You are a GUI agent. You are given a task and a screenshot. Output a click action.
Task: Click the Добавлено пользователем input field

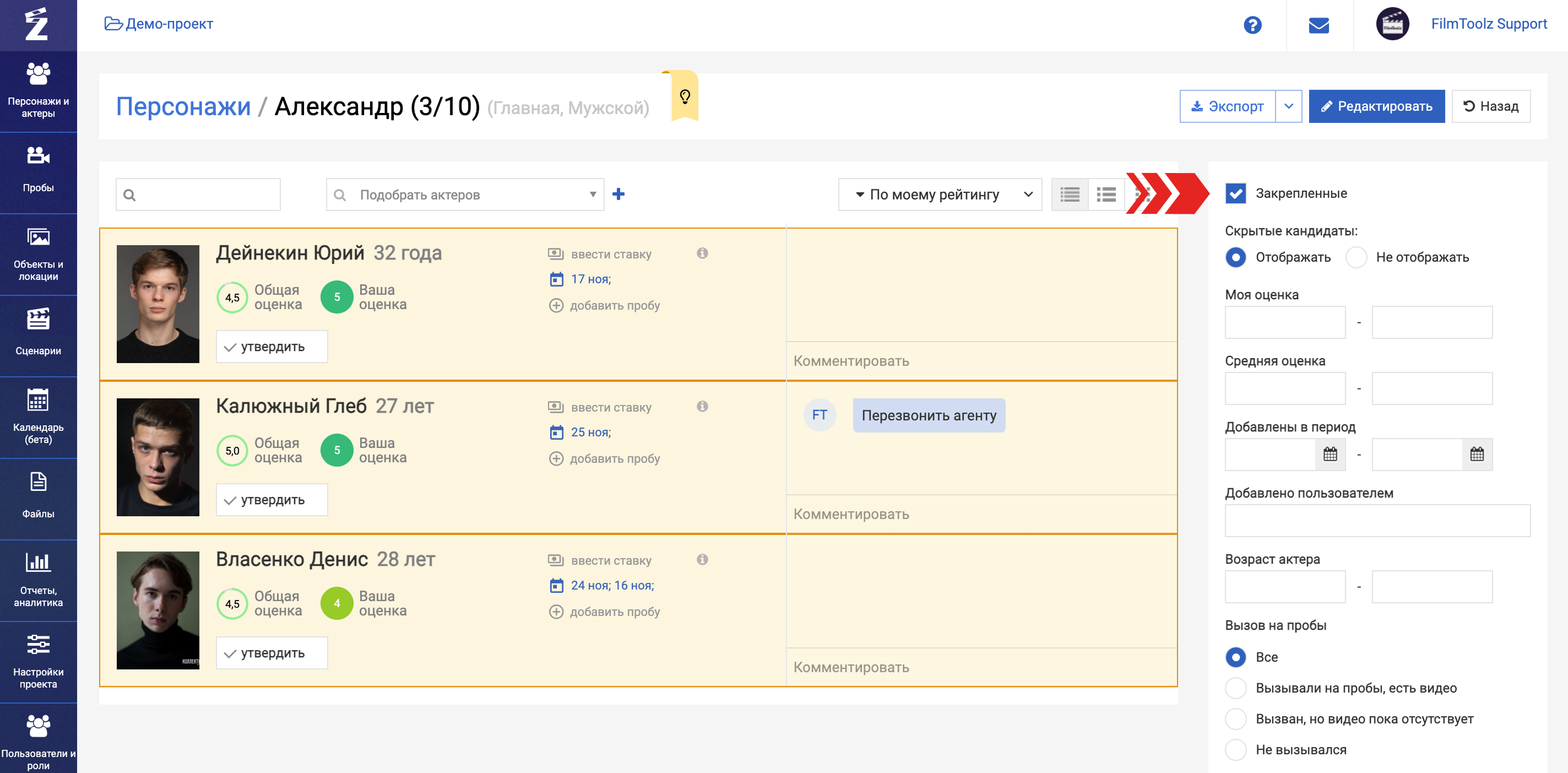[1377, 520]
